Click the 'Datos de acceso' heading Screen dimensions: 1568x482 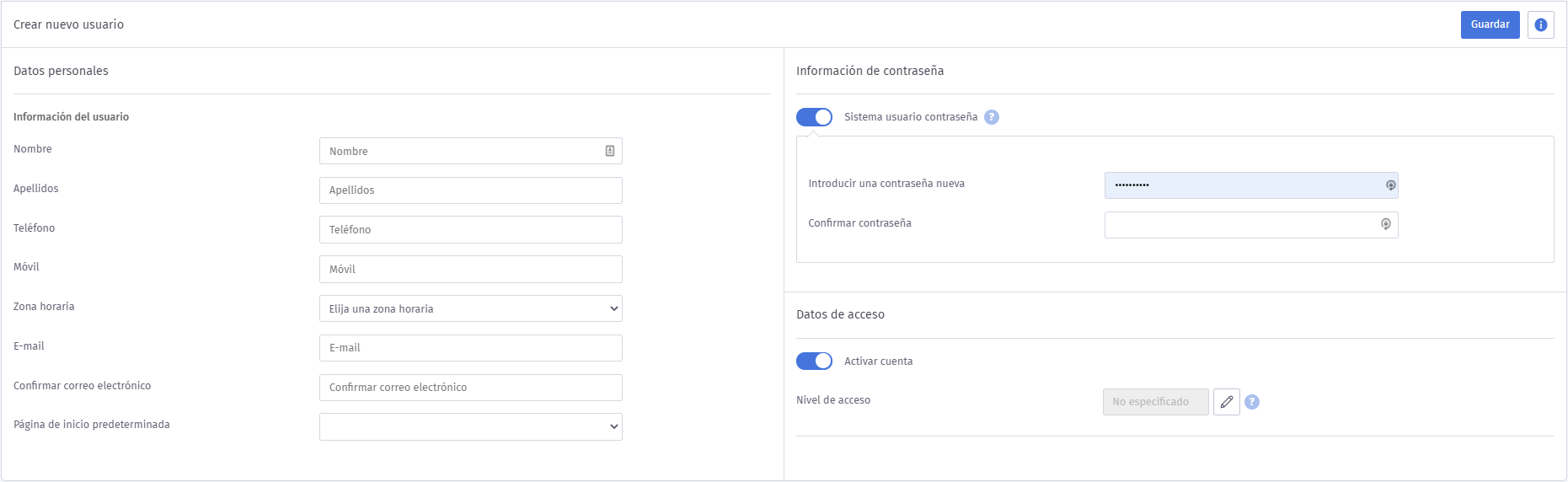(840, 314)
